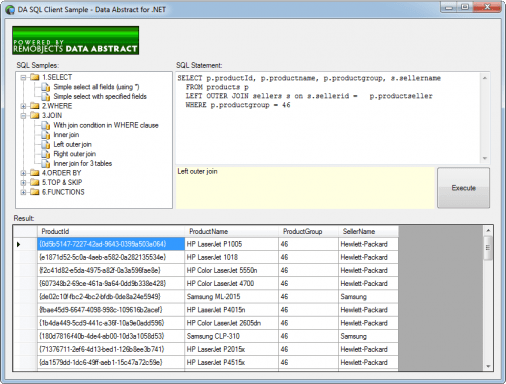Click the result grid vertical scrollbar thumb

pos(488,248)
